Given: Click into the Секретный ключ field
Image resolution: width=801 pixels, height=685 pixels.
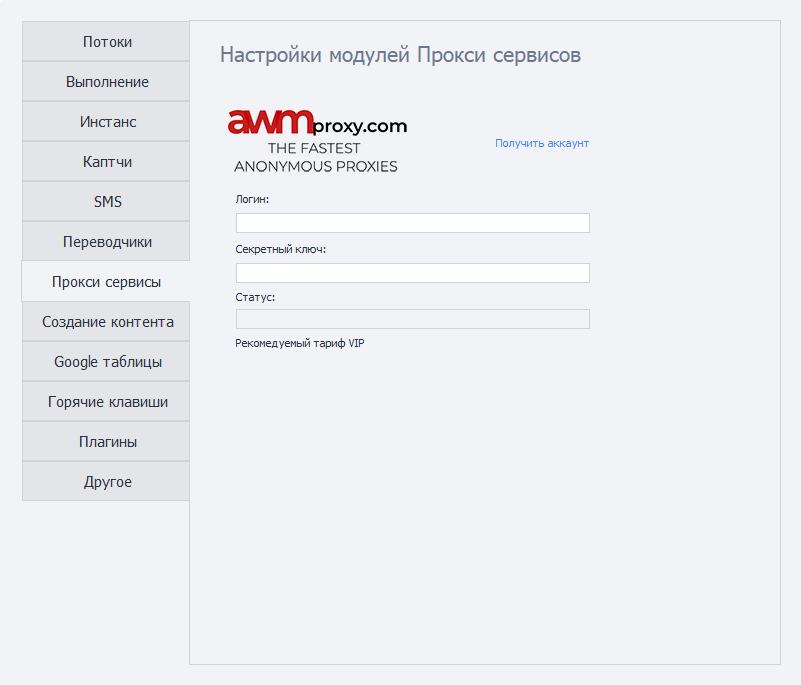Looking at the screenshot, I should 412,273.
